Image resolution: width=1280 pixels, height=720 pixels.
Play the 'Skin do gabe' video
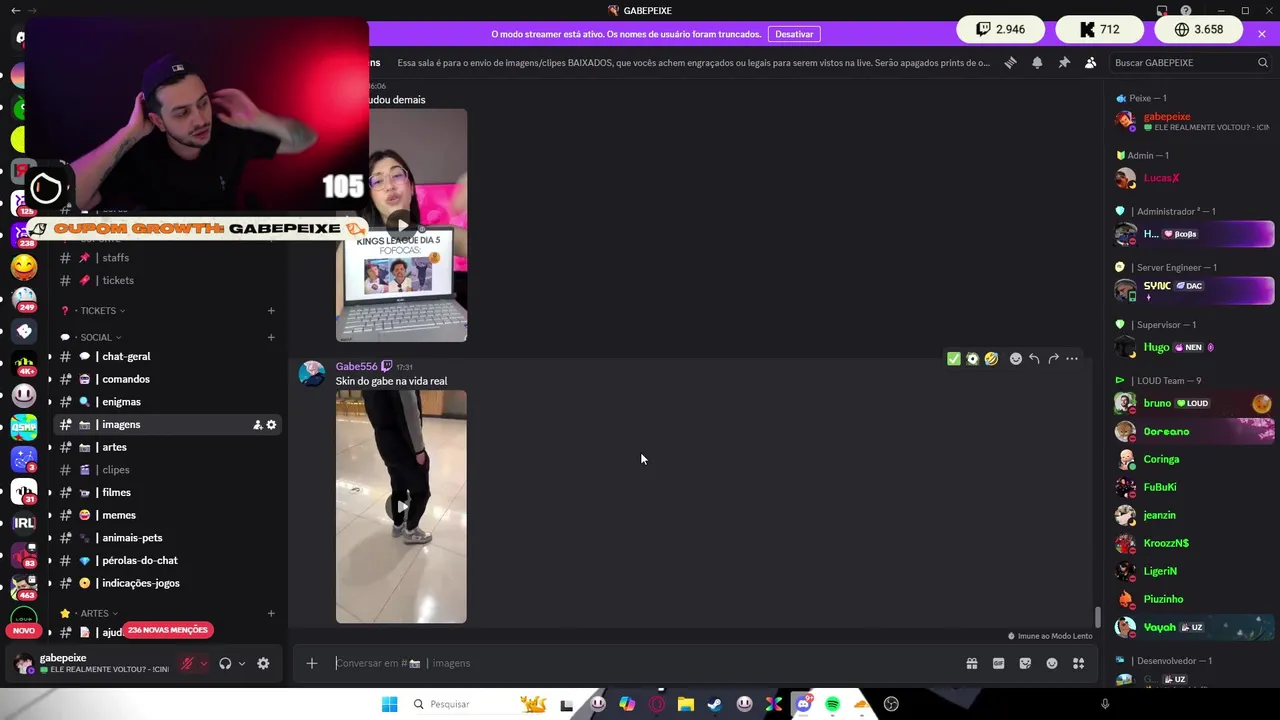[x=401, y=506]
